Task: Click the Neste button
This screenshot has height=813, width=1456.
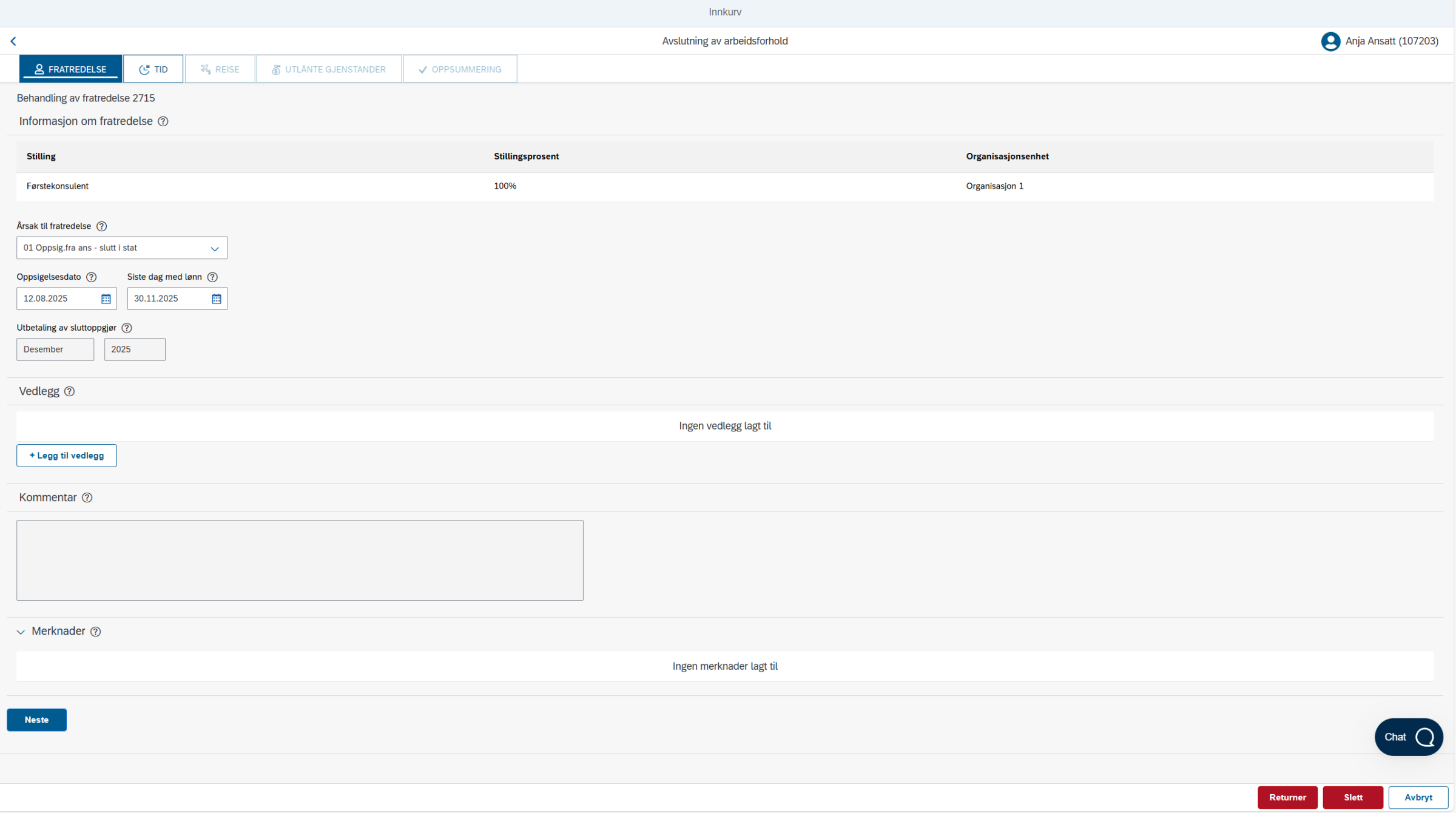Action: coord(37,720)
